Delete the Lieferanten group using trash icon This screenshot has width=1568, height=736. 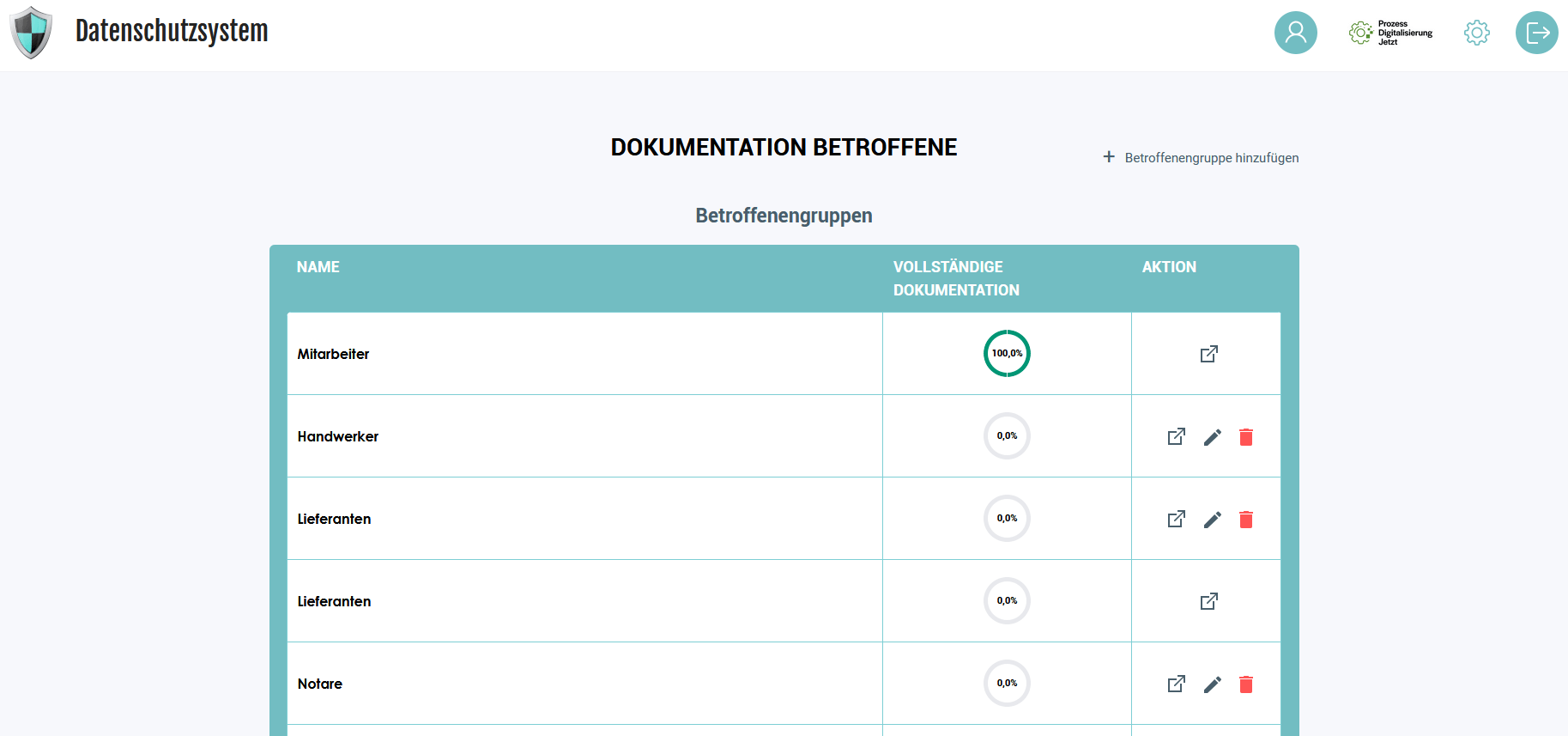[1246, 520]
